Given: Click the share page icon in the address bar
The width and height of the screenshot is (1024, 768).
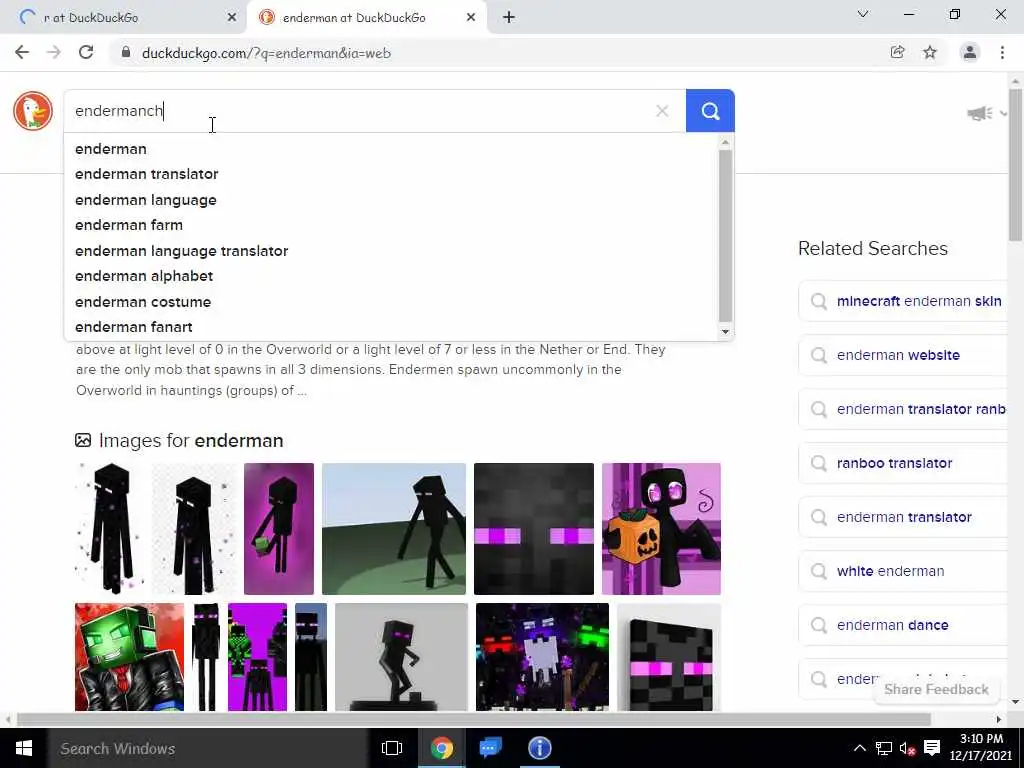Looking at the screenshot, I should (897, 53).
